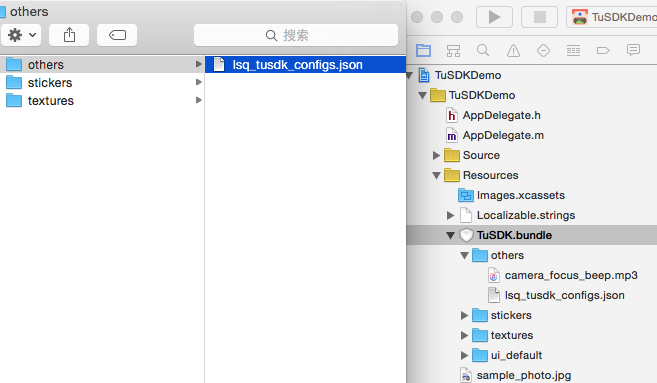This screenshot has height=383, width=657.
Task: Show the Debug navigator in Xcode
Action: point(573,51)
